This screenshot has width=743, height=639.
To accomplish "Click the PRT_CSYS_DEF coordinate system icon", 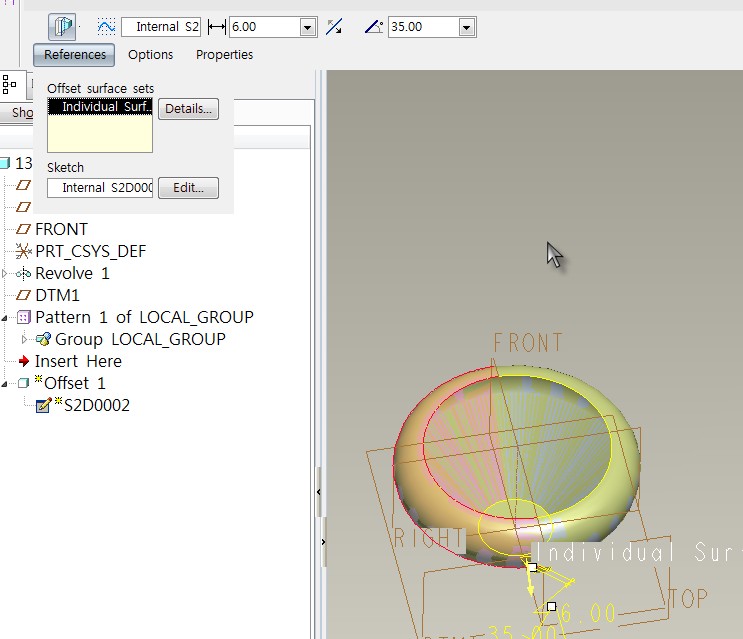I will tap(23, 251).
